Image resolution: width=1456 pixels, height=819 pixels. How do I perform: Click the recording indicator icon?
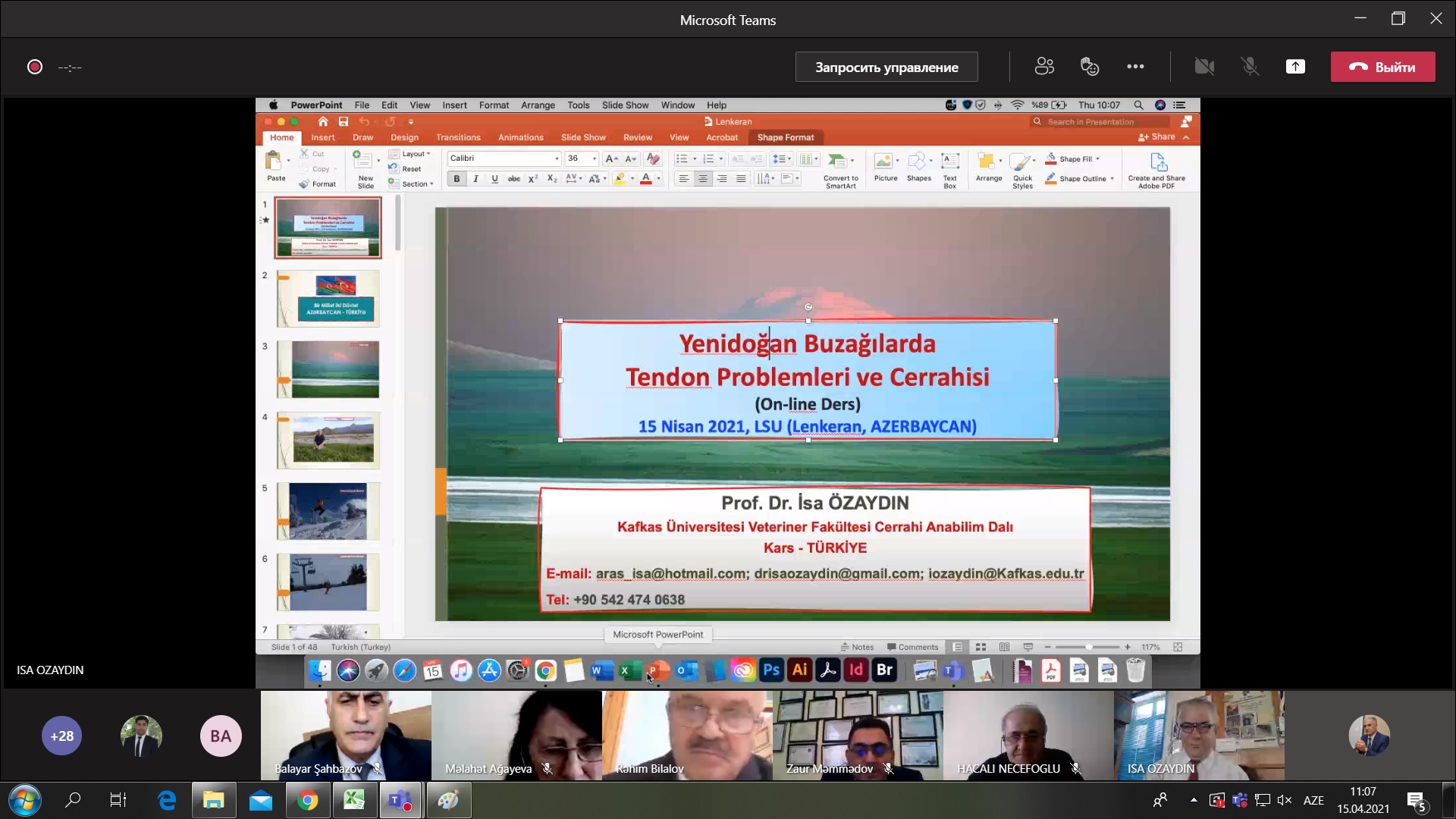[35, 67]
